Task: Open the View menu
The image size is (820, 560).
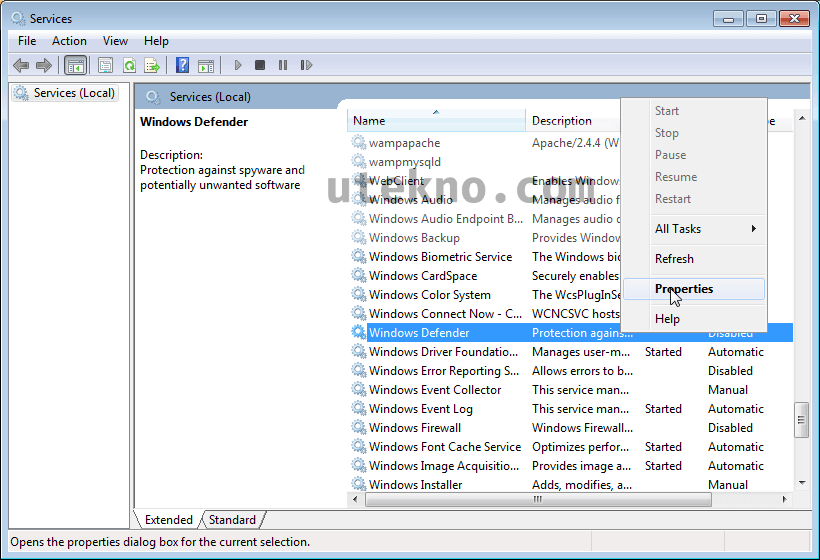Action: (x=115, y=41)
